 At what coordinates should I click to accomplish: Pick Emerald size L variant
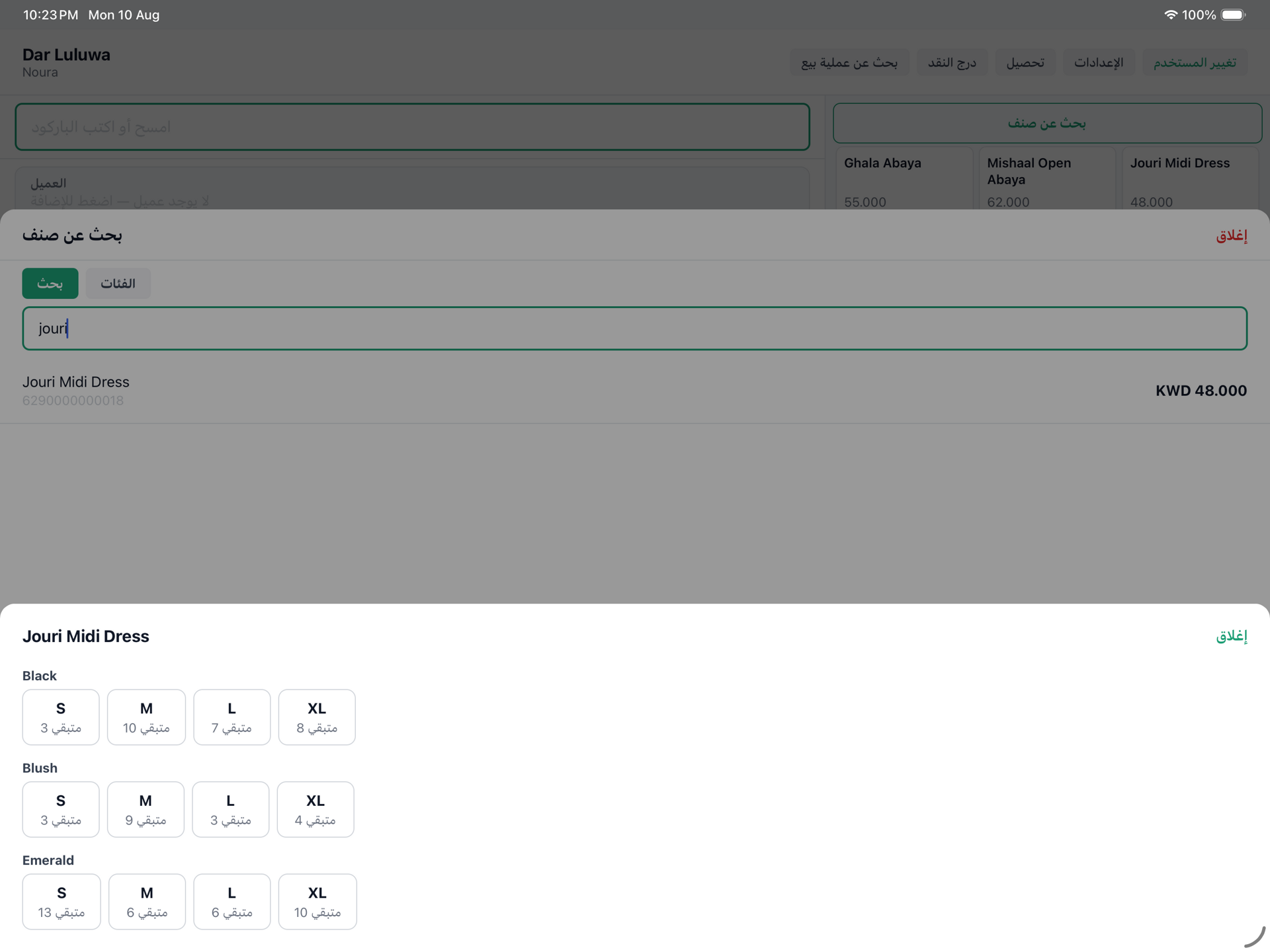coord(232,902)
